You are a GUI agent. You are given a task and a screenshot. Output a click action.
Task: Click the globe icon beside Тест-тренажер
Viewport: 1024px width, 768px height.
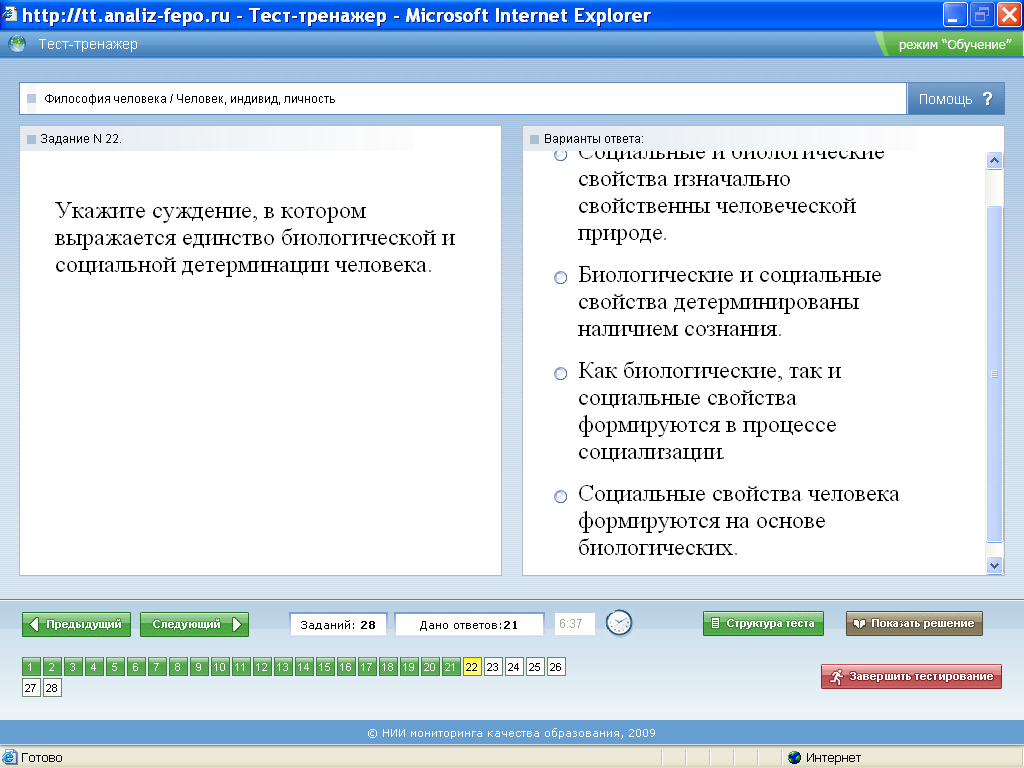click(x=17, y=44)
